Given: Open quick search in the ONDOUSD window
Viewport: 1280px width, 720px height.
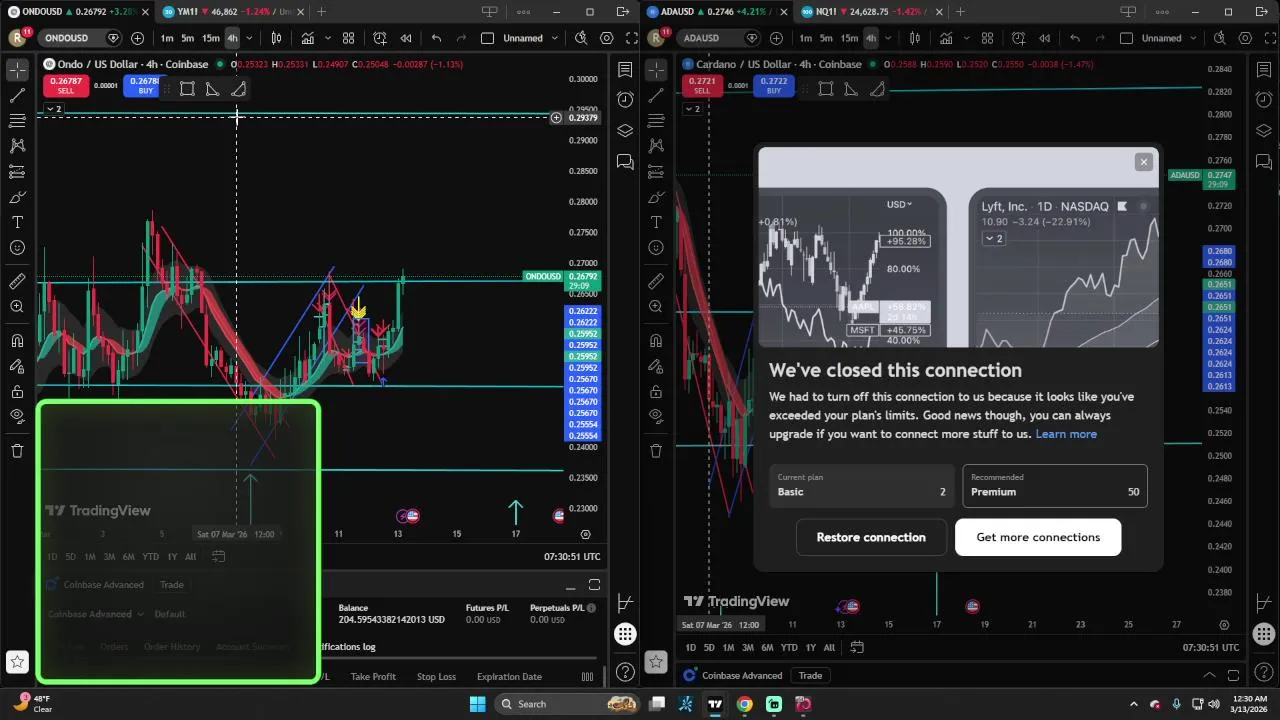Looking at the screenshot, I should pos(581,38).
